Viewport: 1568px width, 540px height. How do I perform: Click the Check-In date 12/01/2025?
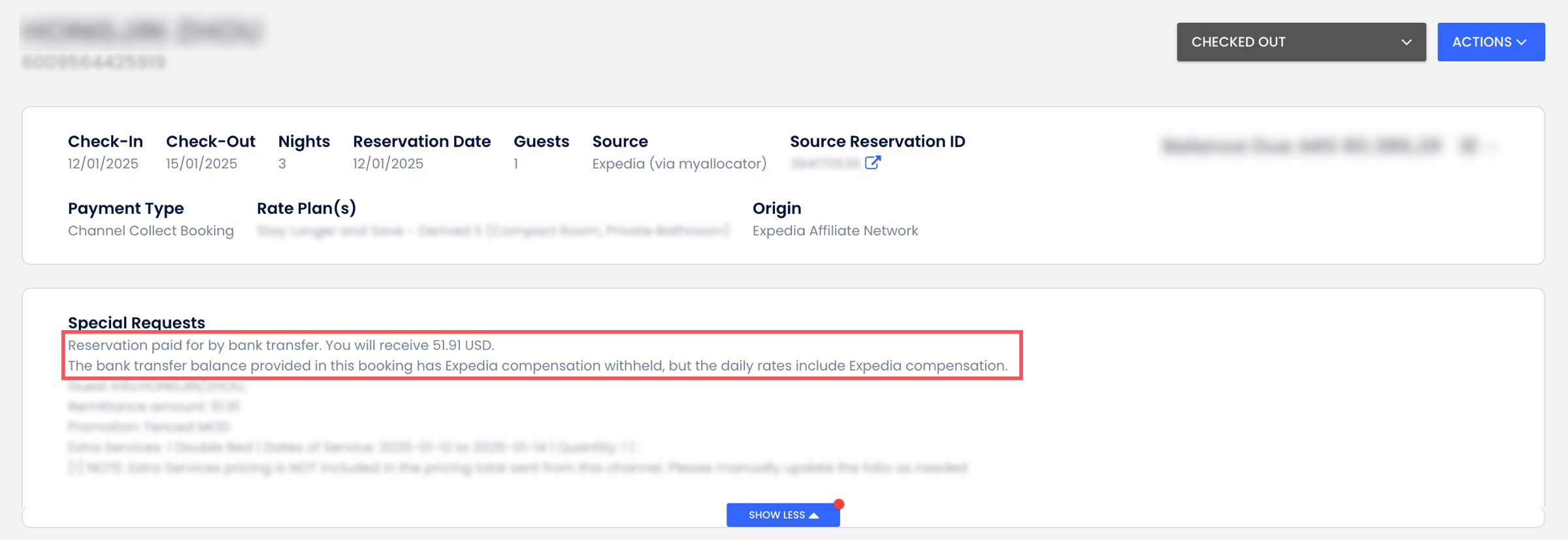point(103,163)
